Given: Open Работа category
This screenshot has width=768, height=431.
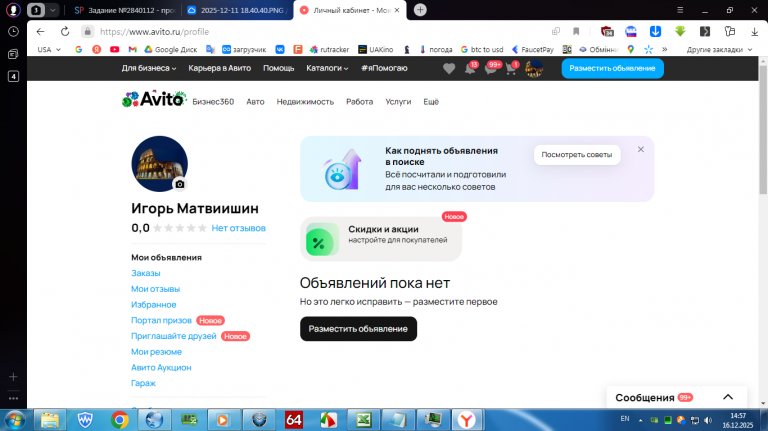Looking at the screenshot, I should [360, 102].
